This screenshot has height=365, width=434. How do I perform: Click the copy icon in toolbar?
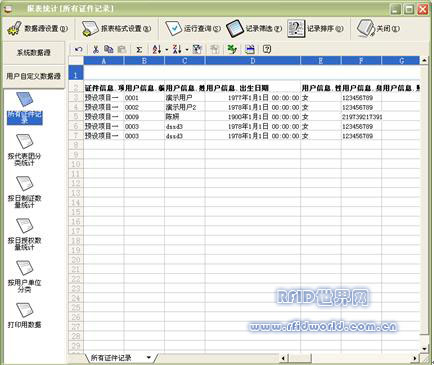109,49
